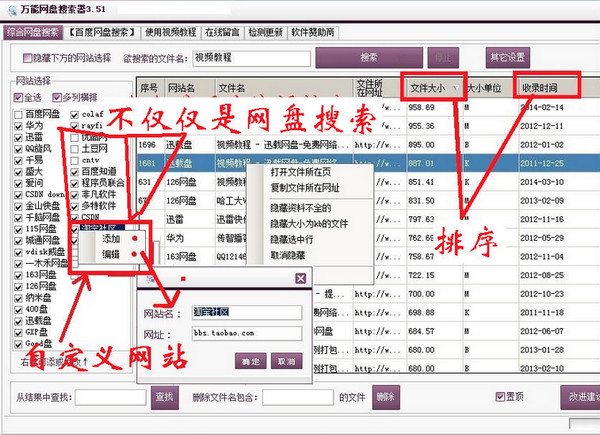Screen dimensions: 600x435
Task: Toggle 隐藏下方的网站选择 checkbox
Action: point(27,58)
